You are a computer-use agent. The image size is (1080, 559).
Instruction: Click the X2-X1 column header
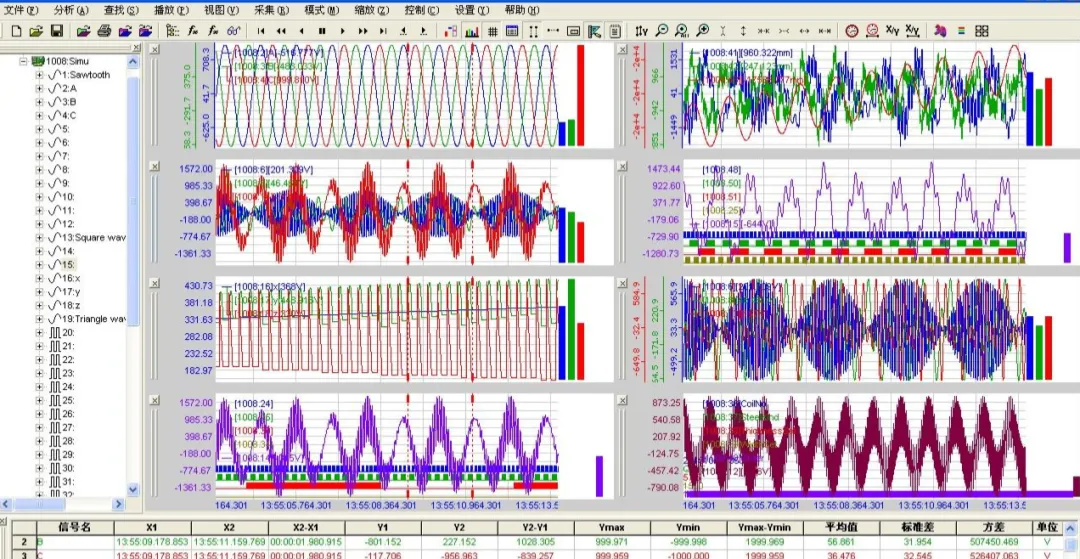(x=307, y=527)
